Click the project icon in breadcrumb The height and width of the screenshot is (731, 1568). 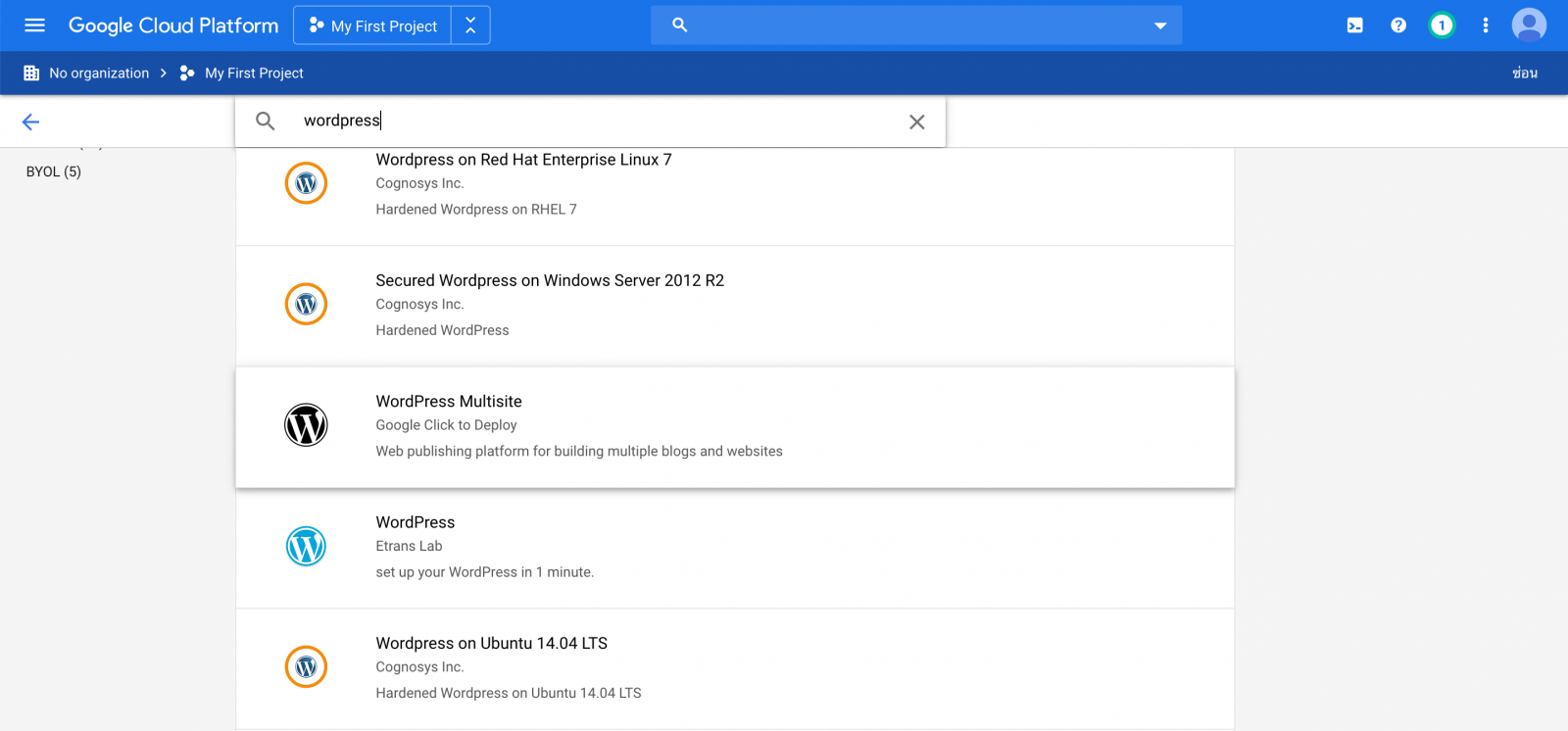pyautogui.click(x=187, y=73)
